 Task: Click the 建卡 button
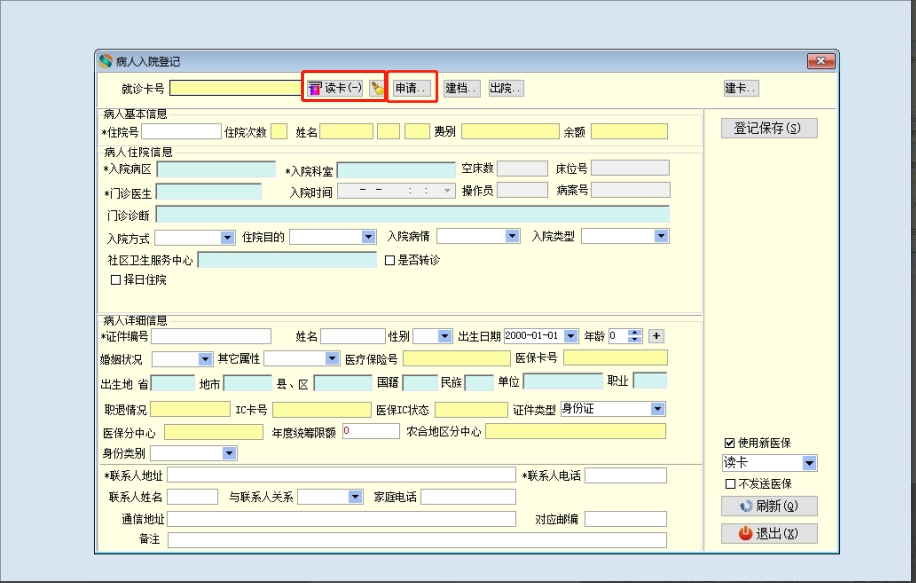741,88
